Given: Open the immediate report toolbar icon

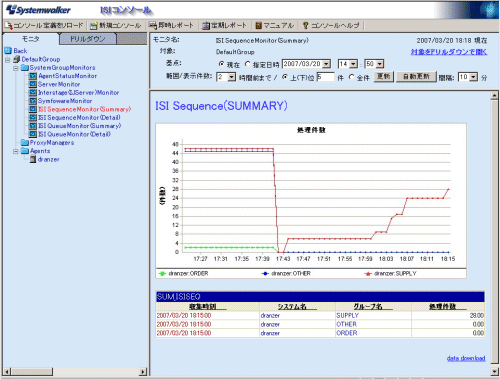Looking at the screenshot, I should (153, 25).
